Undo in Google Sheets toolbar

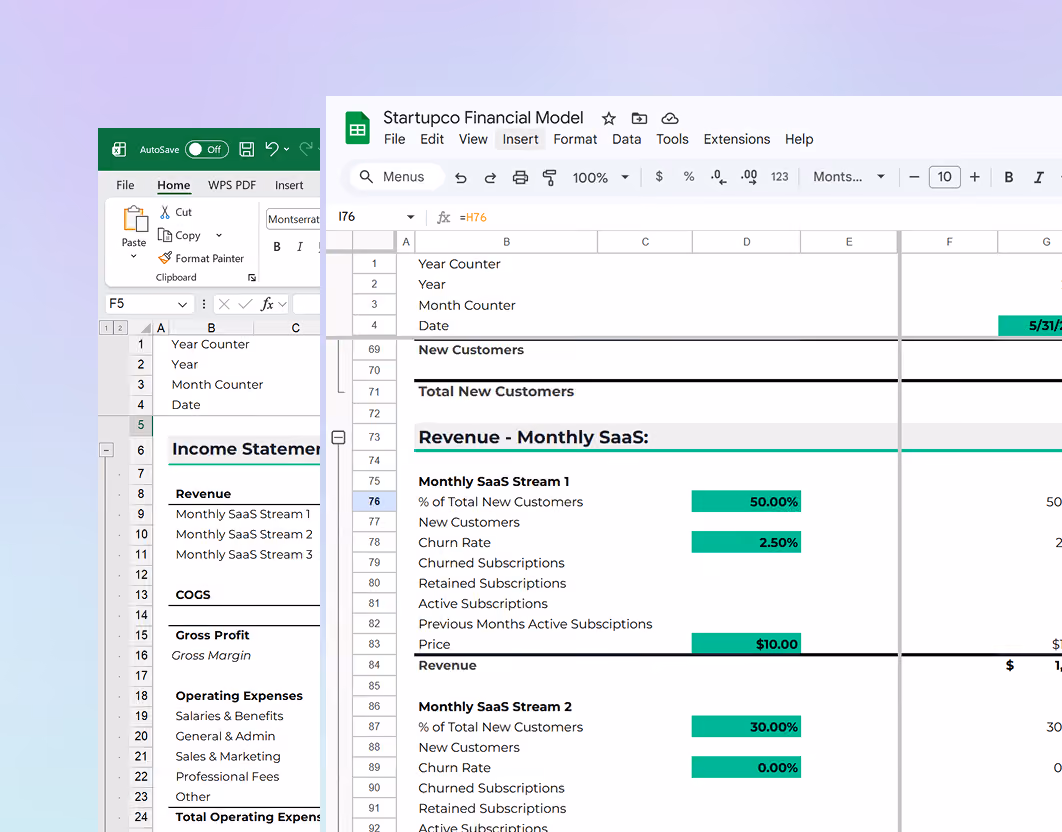pos(461,178)
